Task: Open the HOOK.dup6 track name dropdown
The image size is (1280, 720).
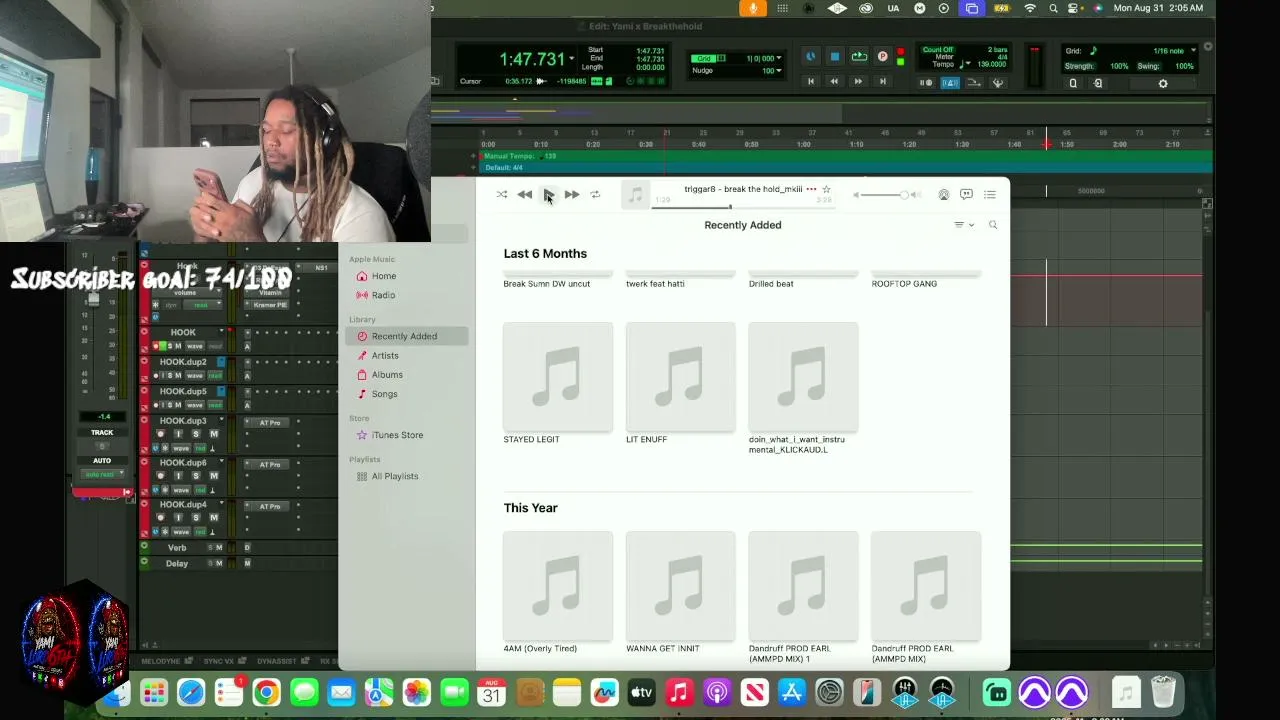Action: [x=222, y=463]
